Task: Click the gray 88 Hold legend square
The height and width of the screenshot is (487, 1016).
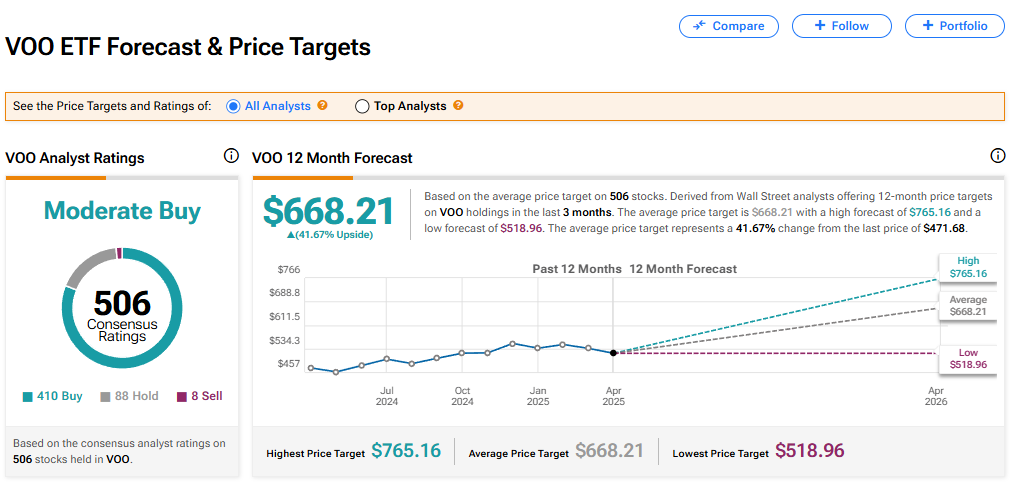Action: coord(105,397)
